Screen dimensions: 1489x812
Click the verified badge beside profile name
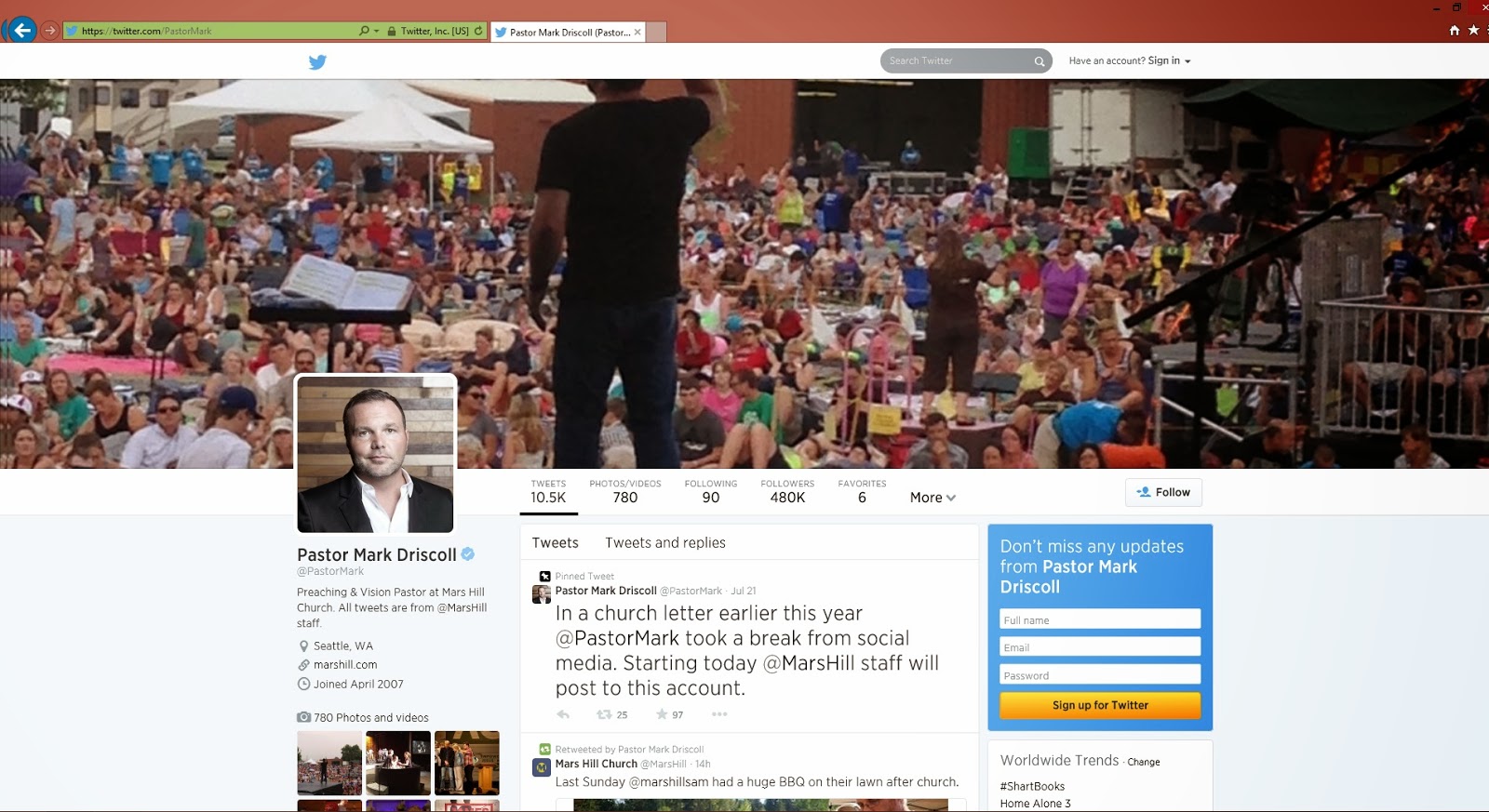[x=468, y=554]
